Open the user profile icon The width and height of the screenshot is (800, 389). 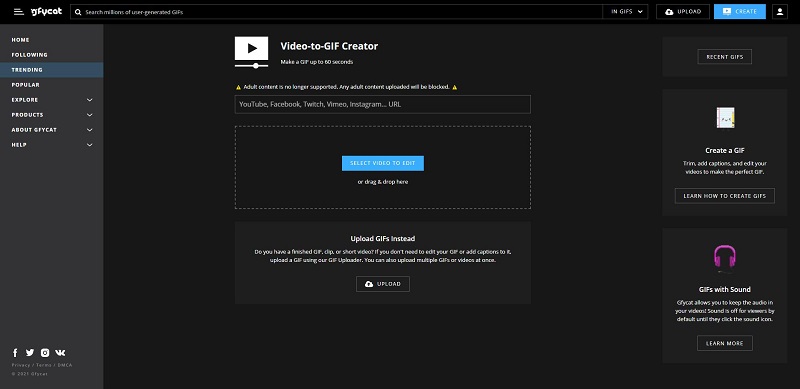point(780,12)
